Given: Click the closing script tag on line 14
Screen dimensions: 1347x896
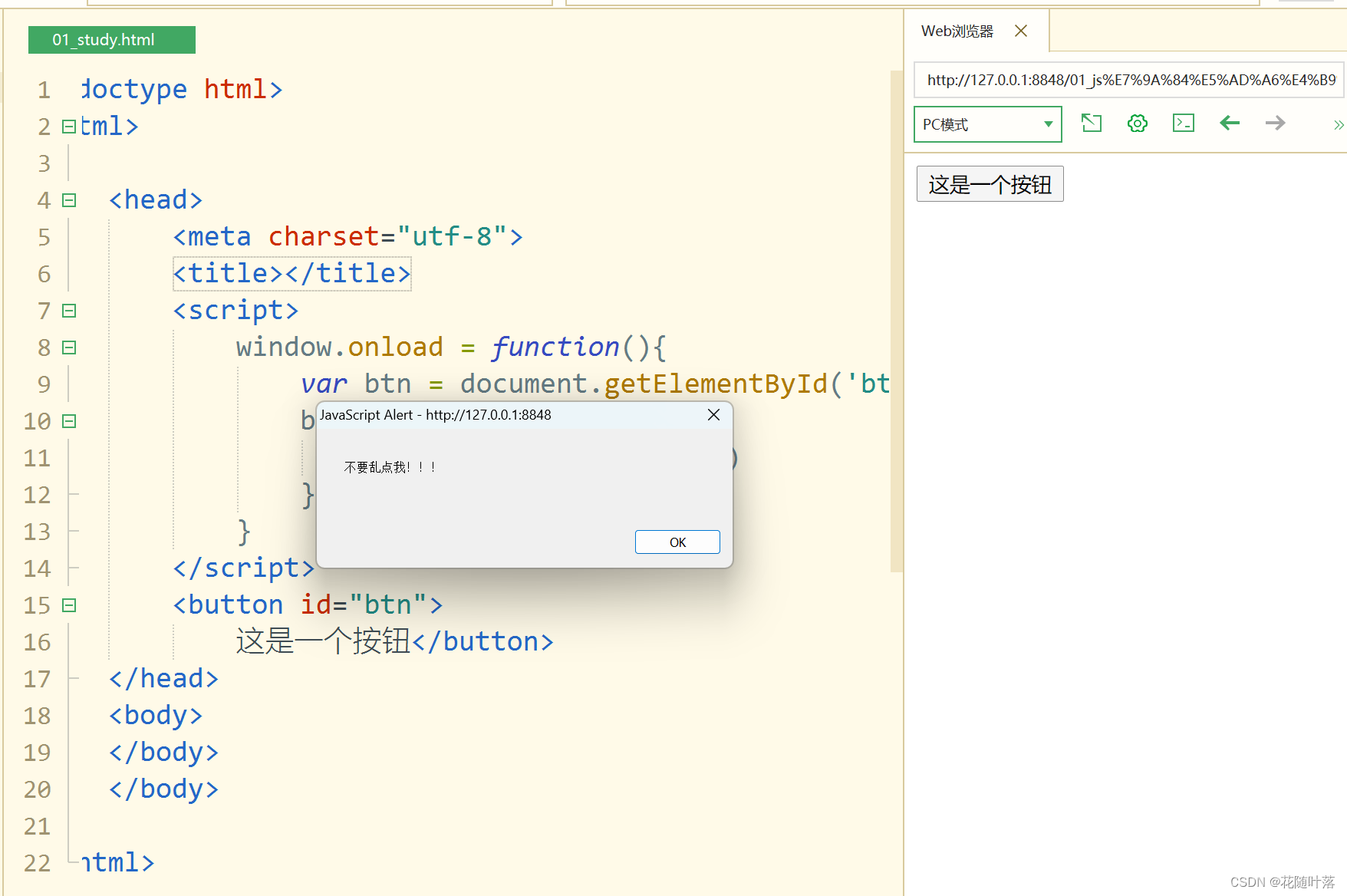Looking at the screenshot, I should click(x=244, y=568).
